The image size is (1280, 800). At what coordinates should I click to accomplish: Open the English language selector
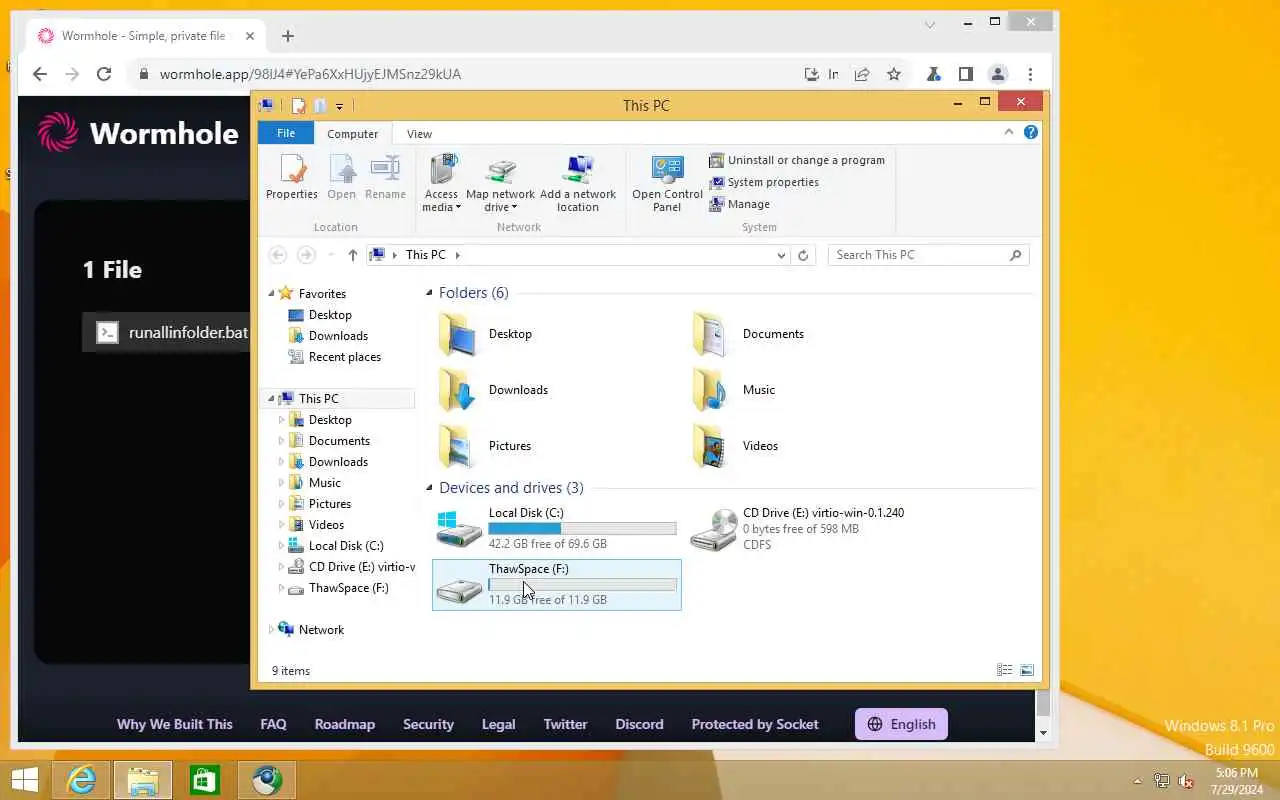point(901,724)
